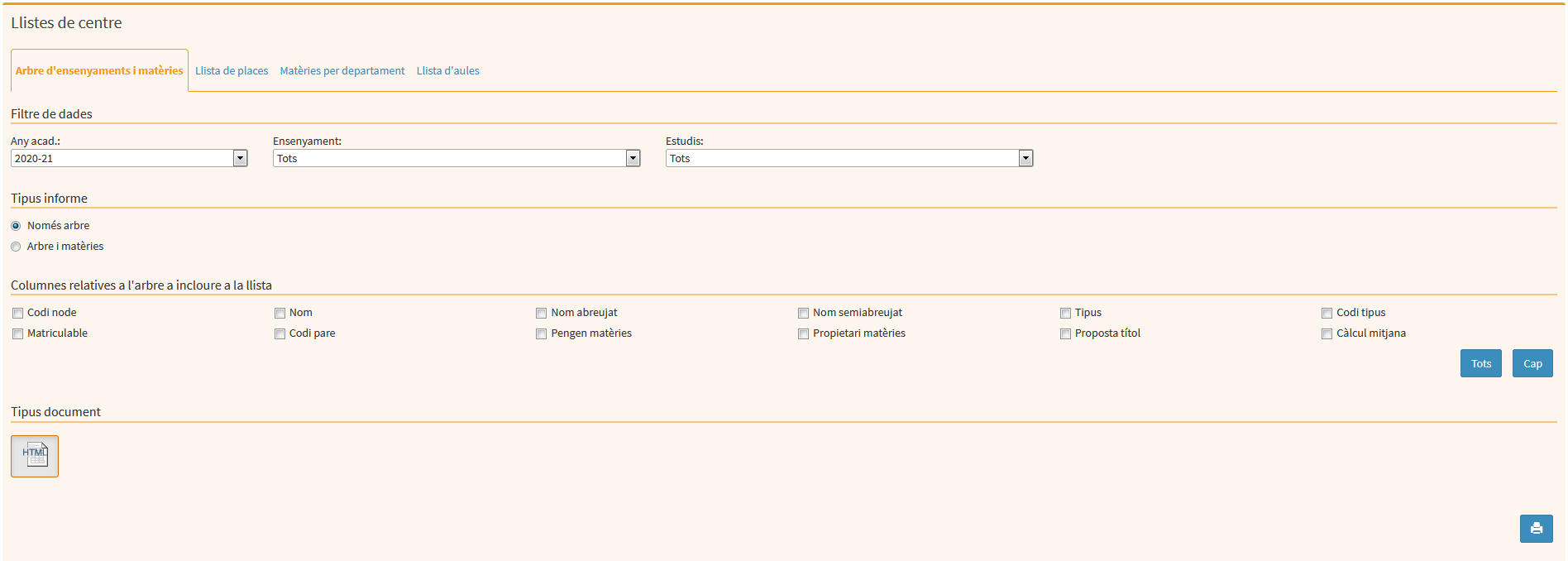Screen dimensions: 1568x561
Task: Enable the 'Càlcul mitjana' checkbox
Action: pyautogui.click(x=1327, y=333)
